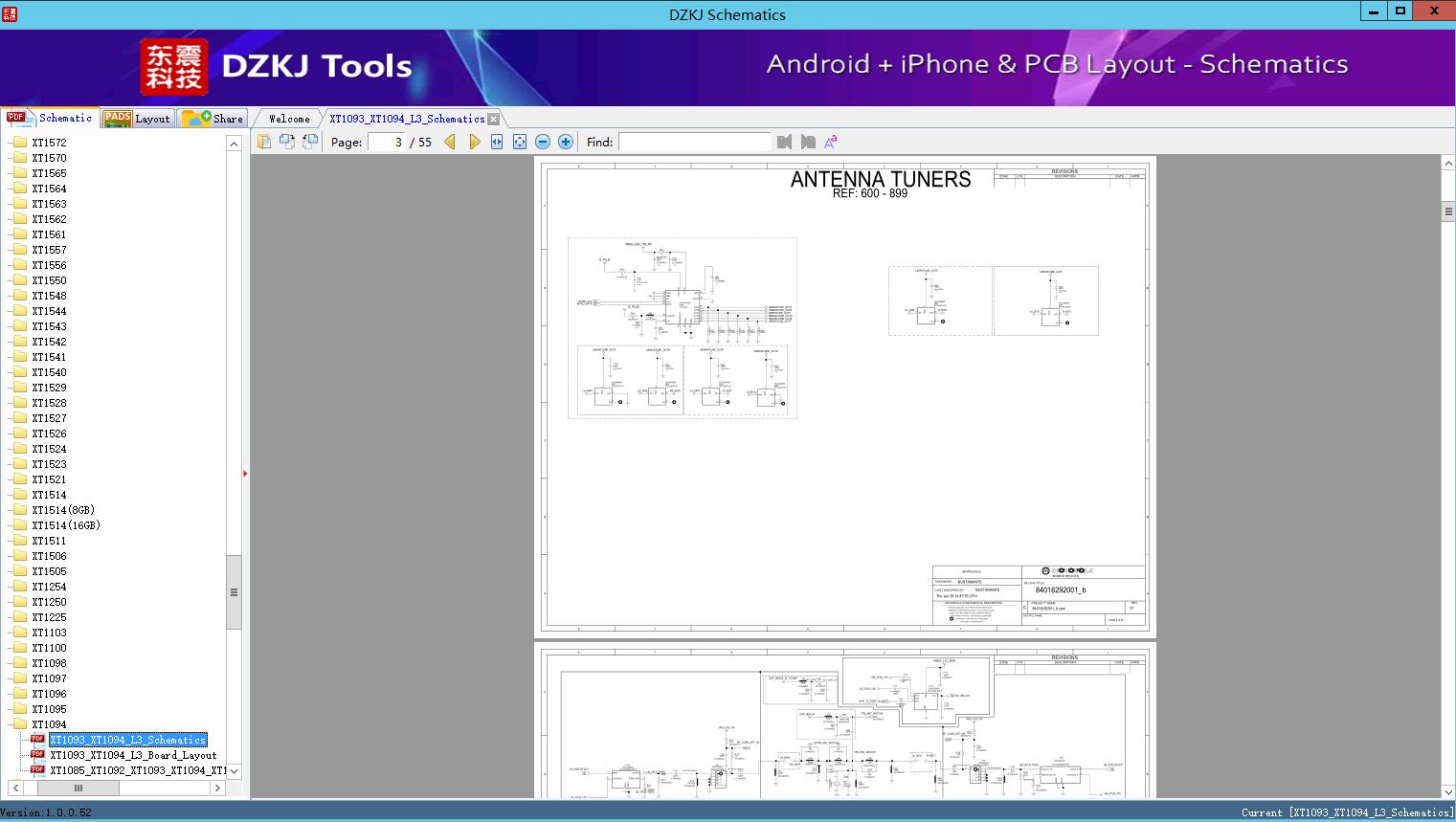Toggle match case search icon

click(831, 142)
